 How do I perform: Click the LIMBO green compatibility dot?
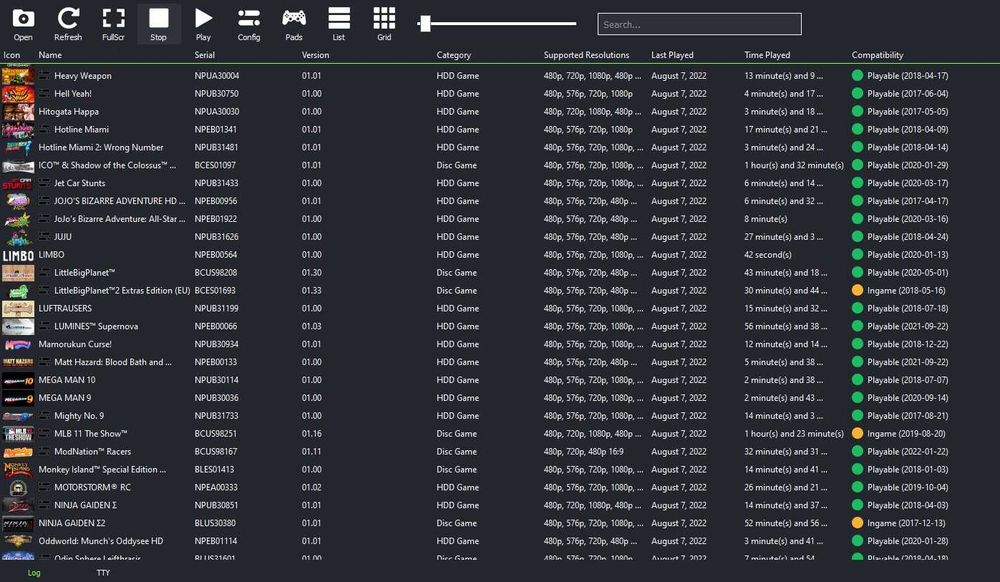(x=857, y=254)
